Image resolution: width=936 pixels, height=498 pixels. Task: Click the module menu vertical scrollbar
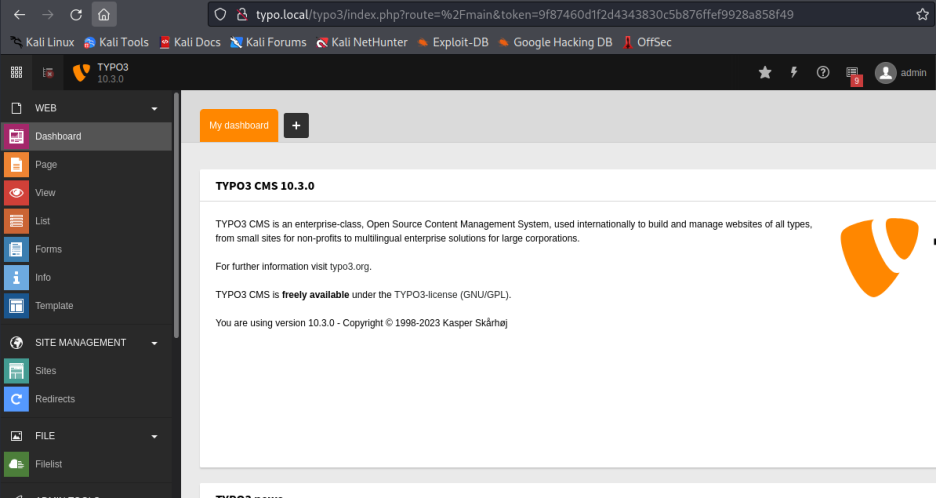click(176, 215)
